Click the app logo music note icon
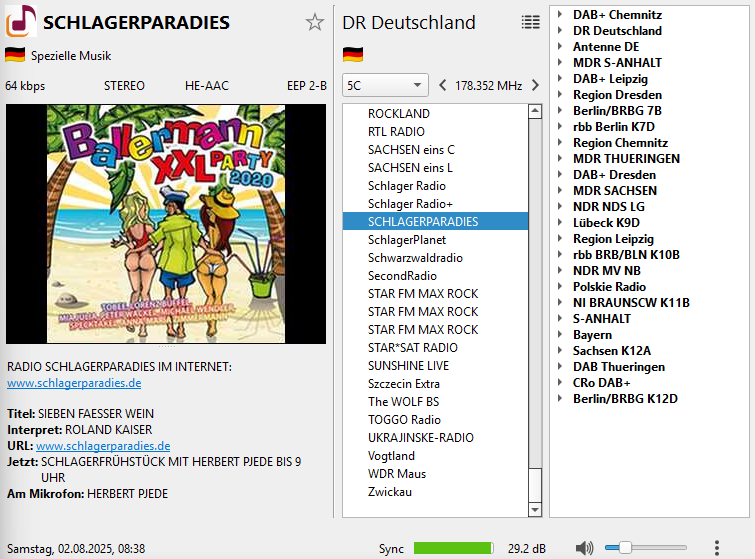 click(21, 22)
